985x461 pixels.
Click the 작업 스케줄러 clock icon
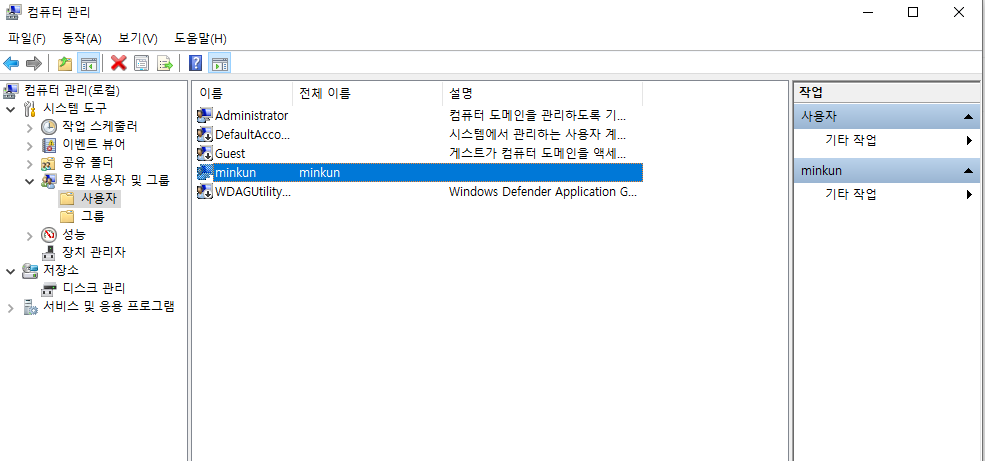[48, 126]
